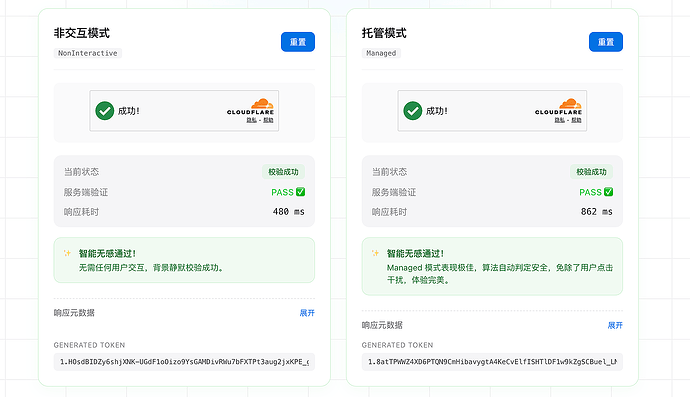The width and height of the screenshot is (690, 397).
Task: Click the sparkle icon in the NonInteractive success notice
Action: (x=67, y=253)
